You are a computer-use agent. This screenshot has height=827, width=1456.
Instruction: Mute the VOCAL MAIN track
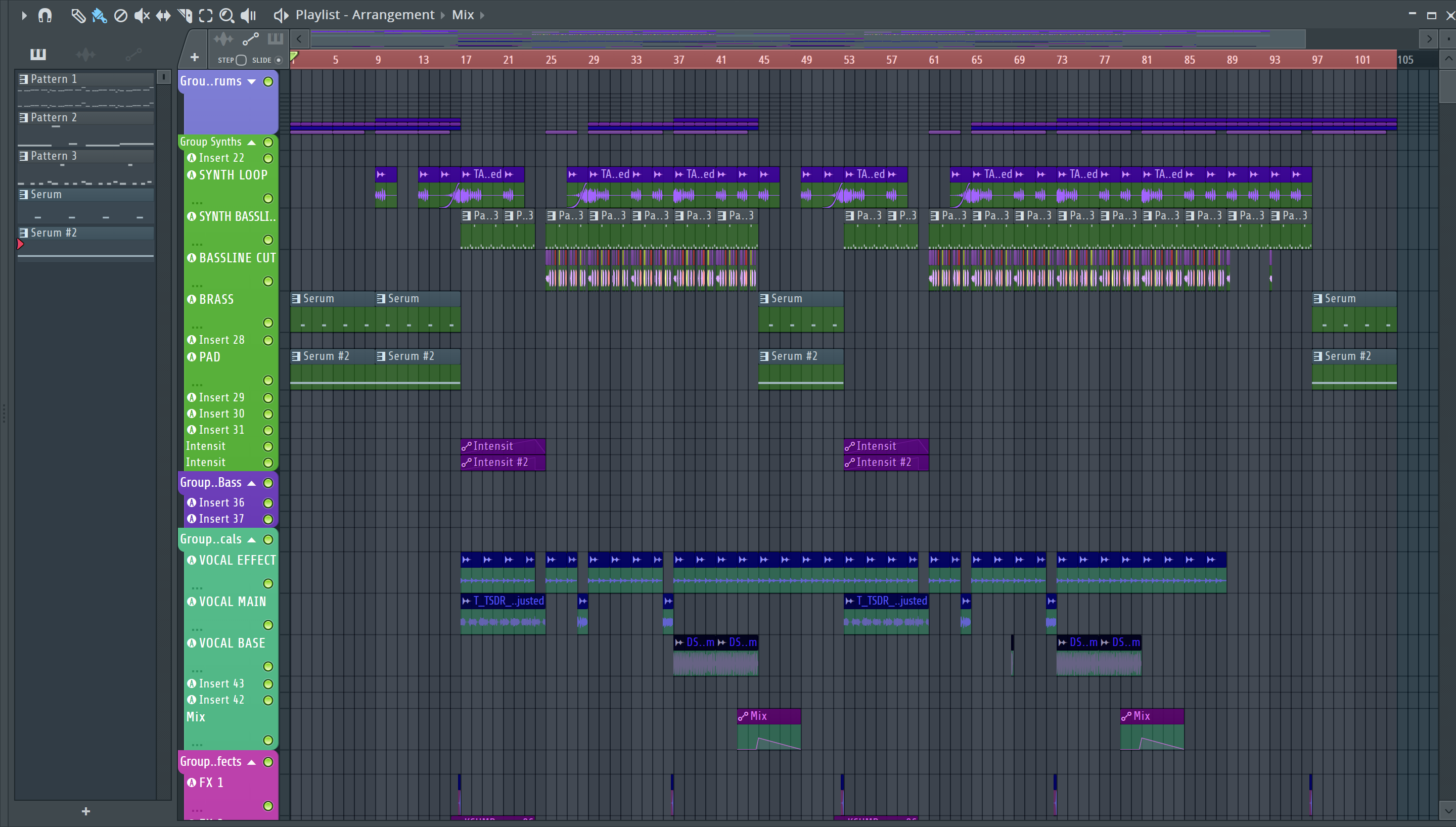tap(268, 625)
